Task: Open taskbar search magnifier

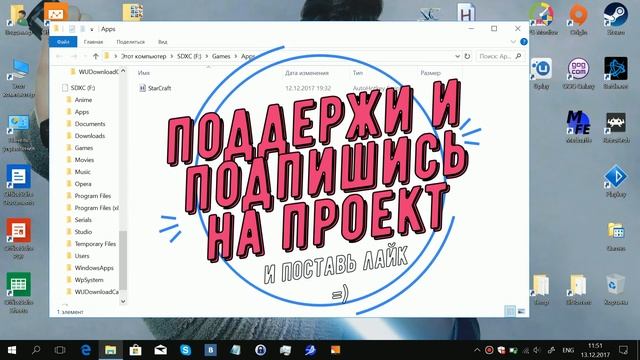Action: coord(36,350)
